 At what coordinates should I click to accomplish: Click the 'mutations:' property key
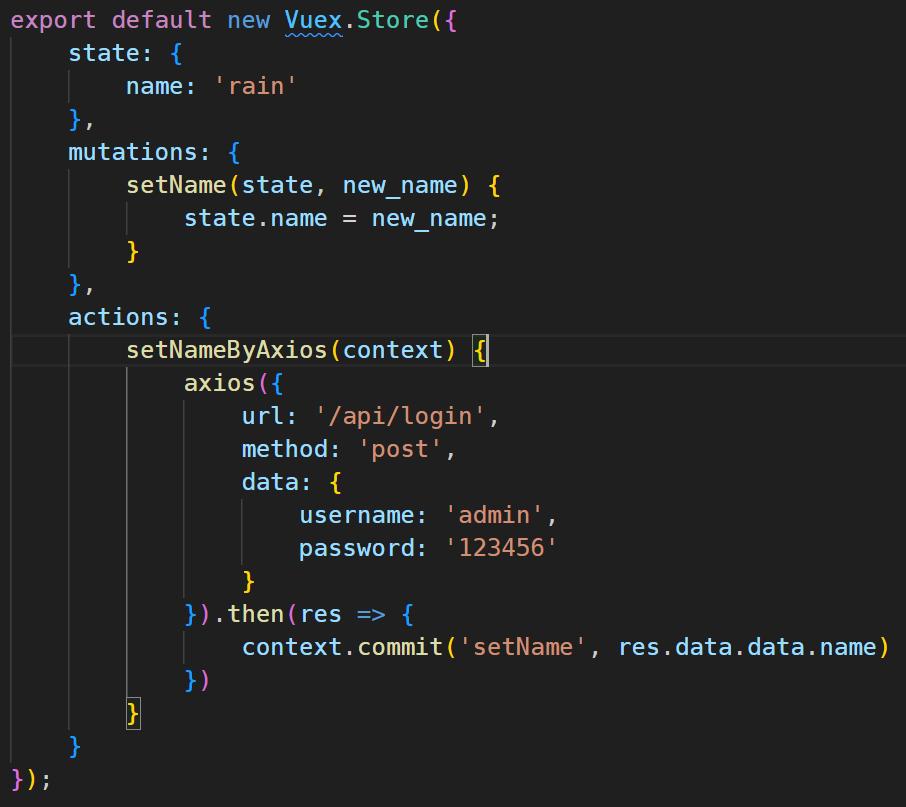[139, 152]
